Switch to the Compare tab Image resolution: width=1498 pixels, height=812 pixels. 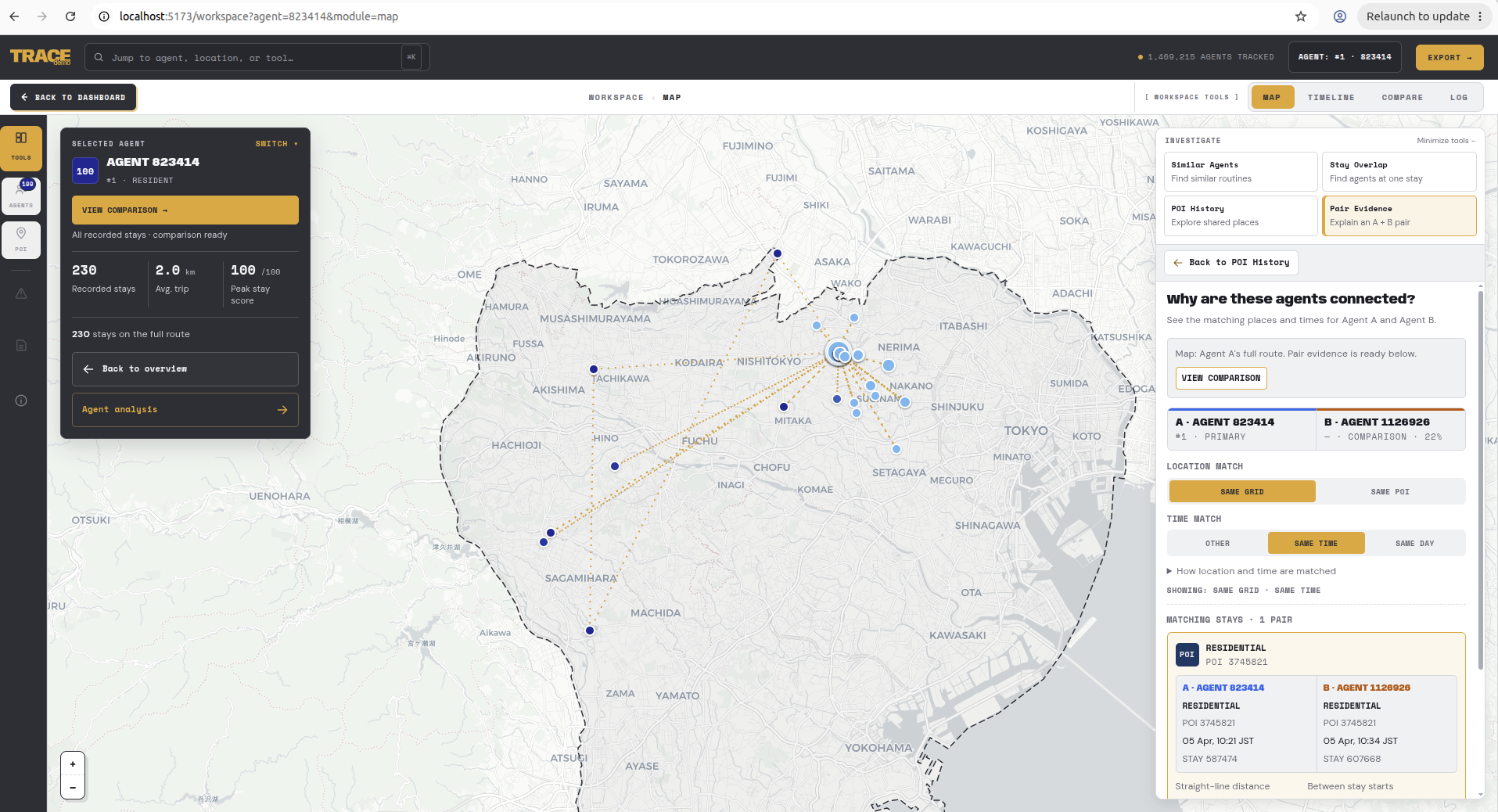tap(1403, 98)
